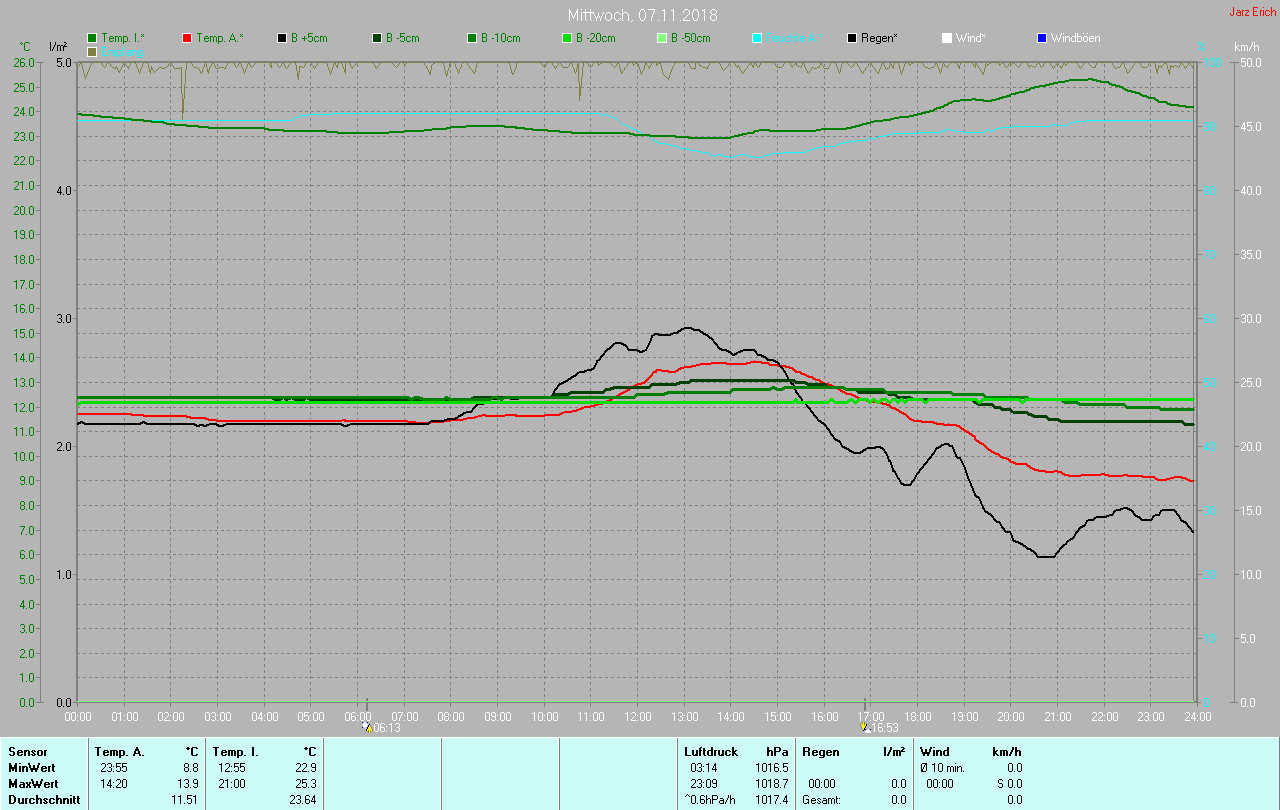
Task: Click 18:00 on the time axis
Action: (x=918, y=716)
